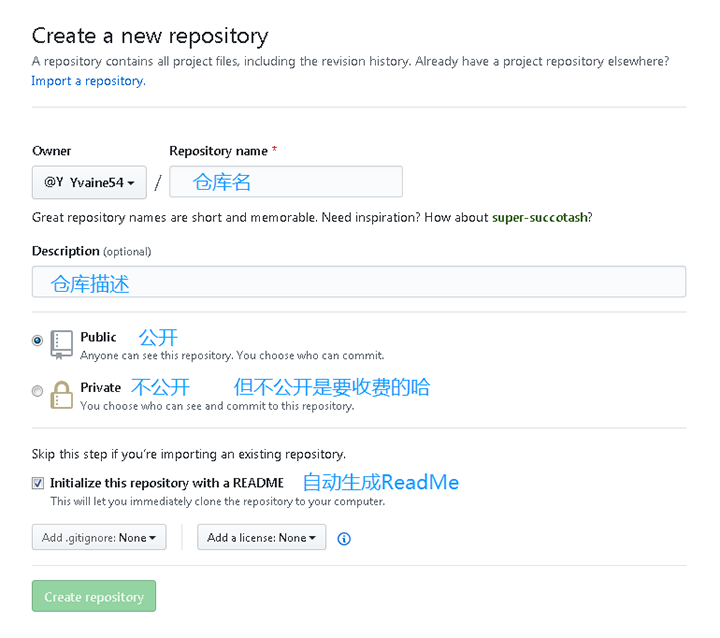
Task: Click the Create repository button
Action: tap(94, 596)
